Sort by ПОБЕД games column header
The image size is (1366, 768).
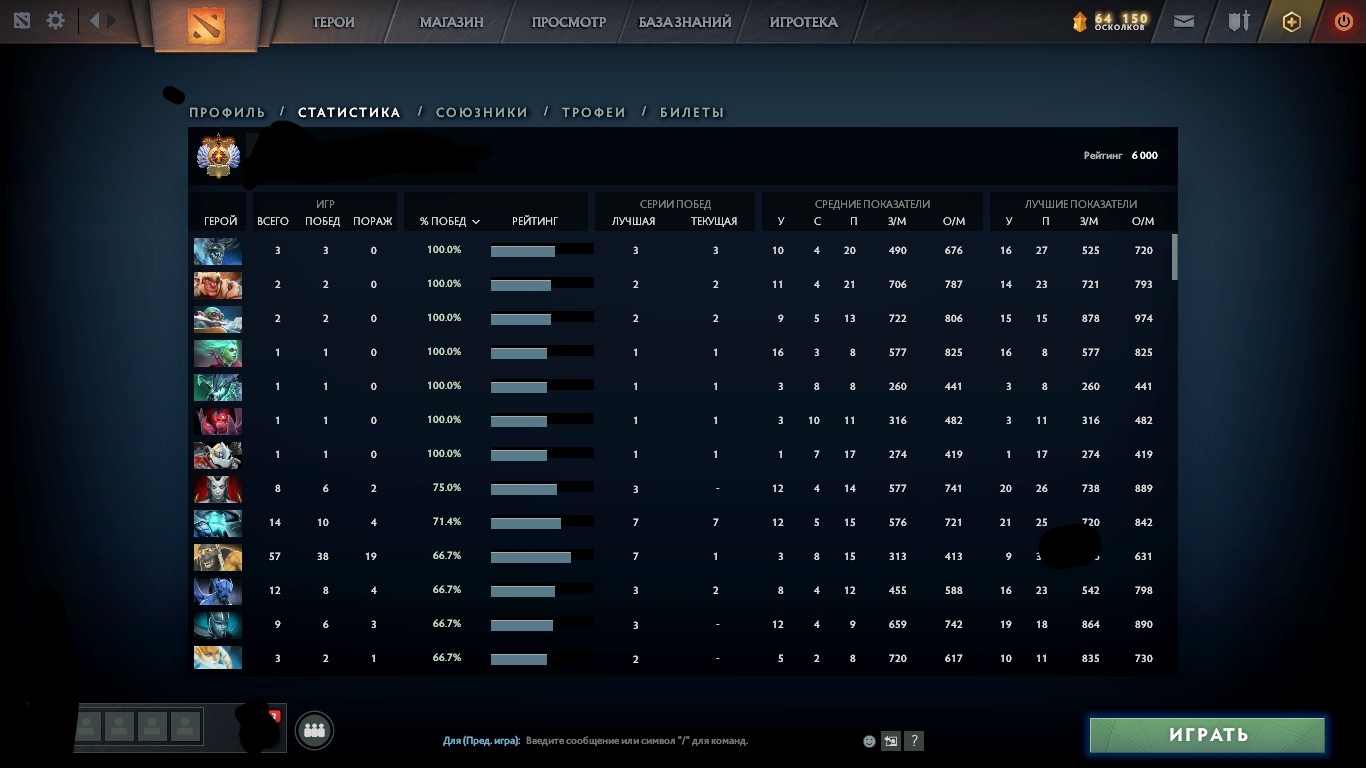click(x=323, y=221)
